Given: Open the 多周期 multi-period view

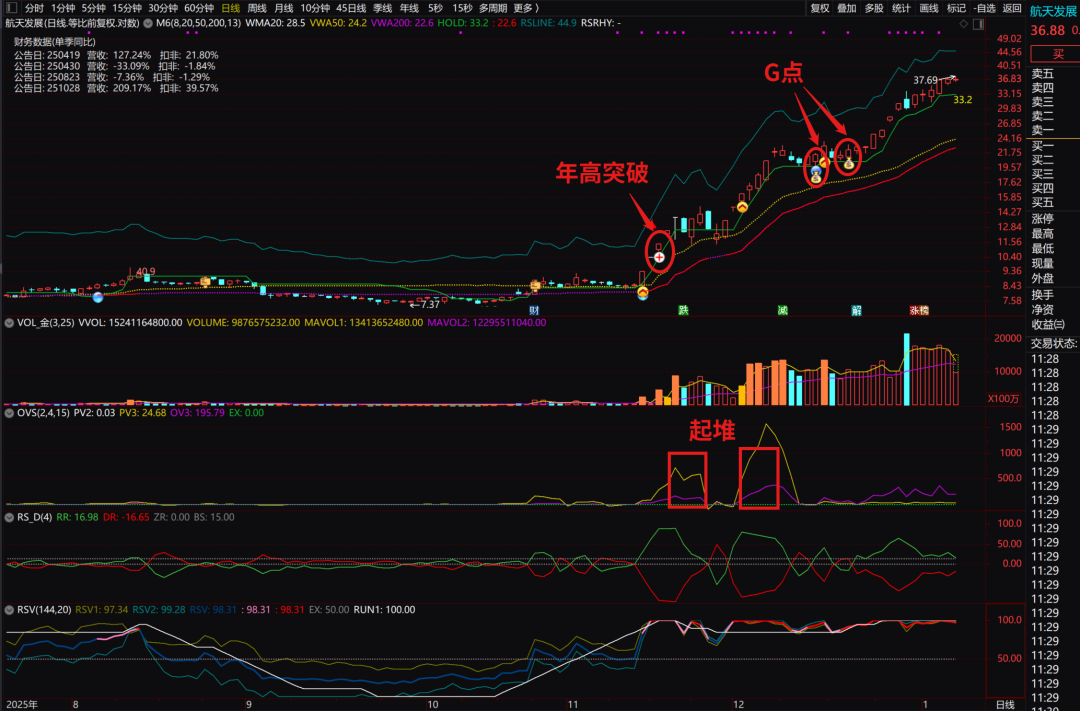Looking at the screenshot, I should pos(493,8).
